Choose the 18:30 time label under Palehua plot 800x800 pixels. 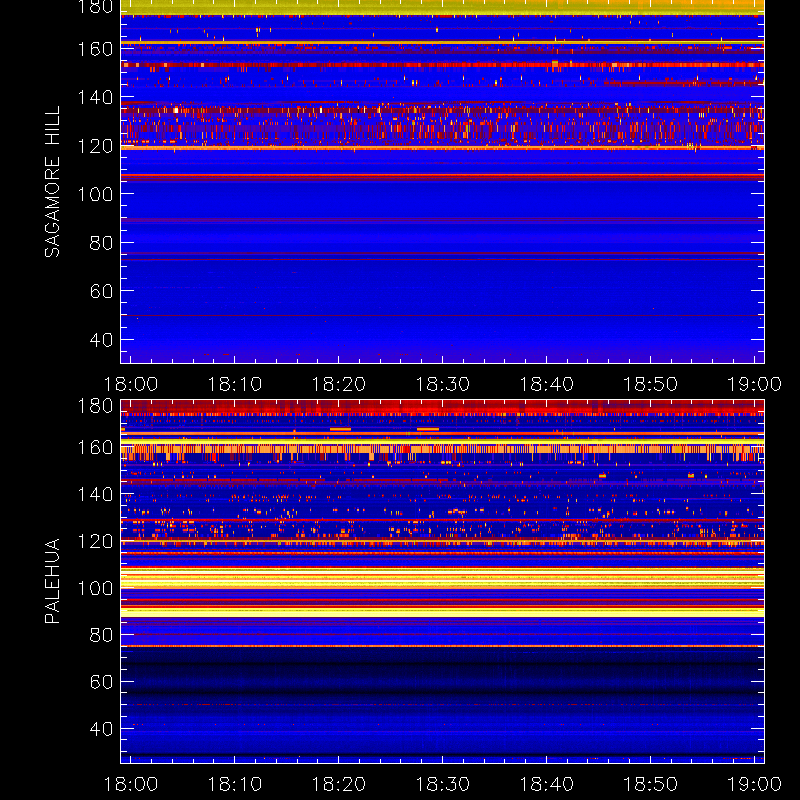pos(442,784)
